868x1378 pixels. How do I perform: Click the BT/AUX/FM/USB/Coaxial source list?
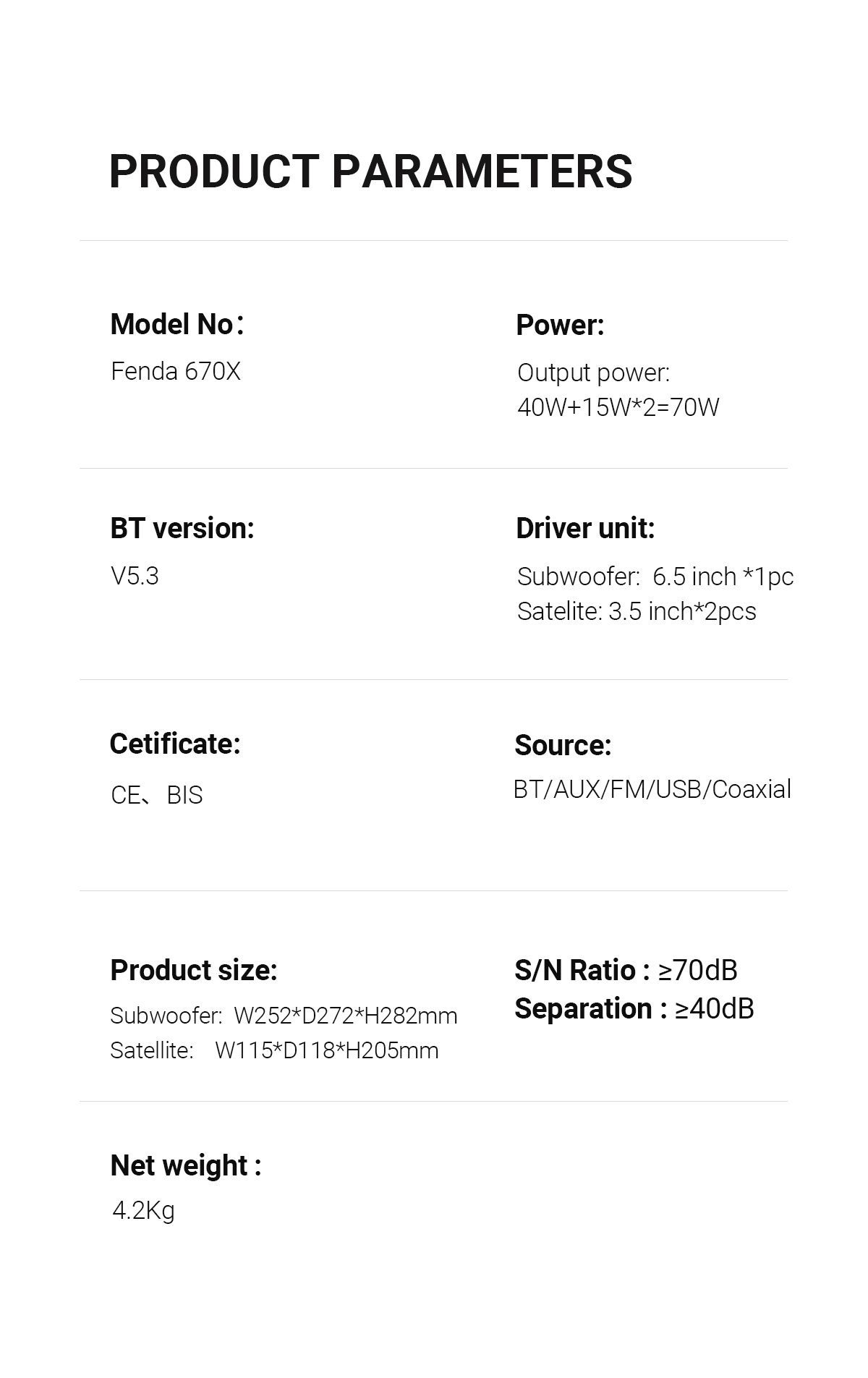(x=652, y=789)
